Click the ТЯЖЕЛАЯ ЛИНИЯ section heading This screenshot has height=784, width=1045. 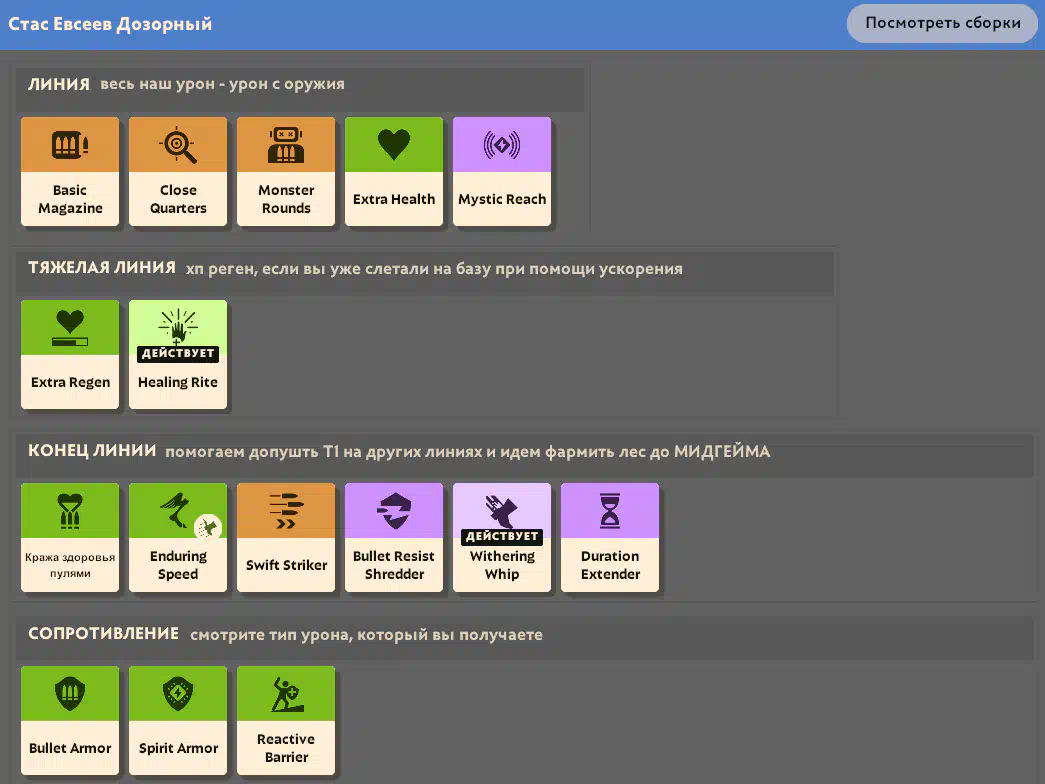102,268
